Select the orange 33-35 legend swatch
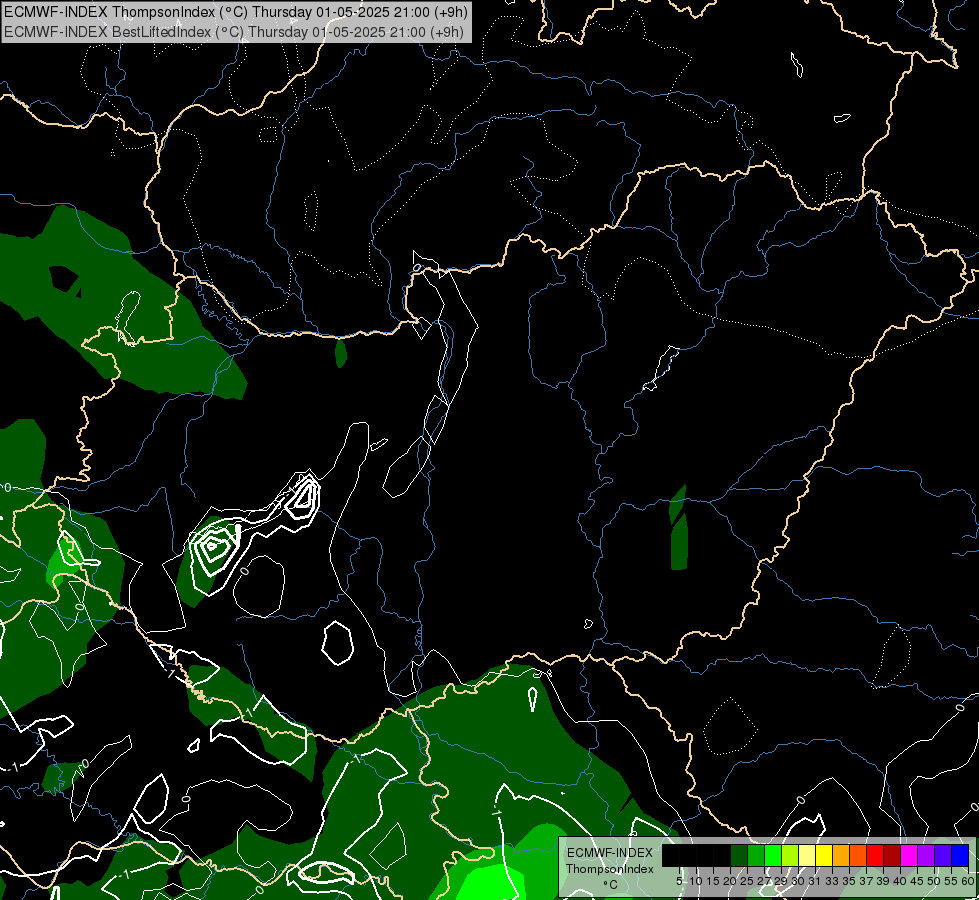Viewport: 979px width, 900px height. 841,855
